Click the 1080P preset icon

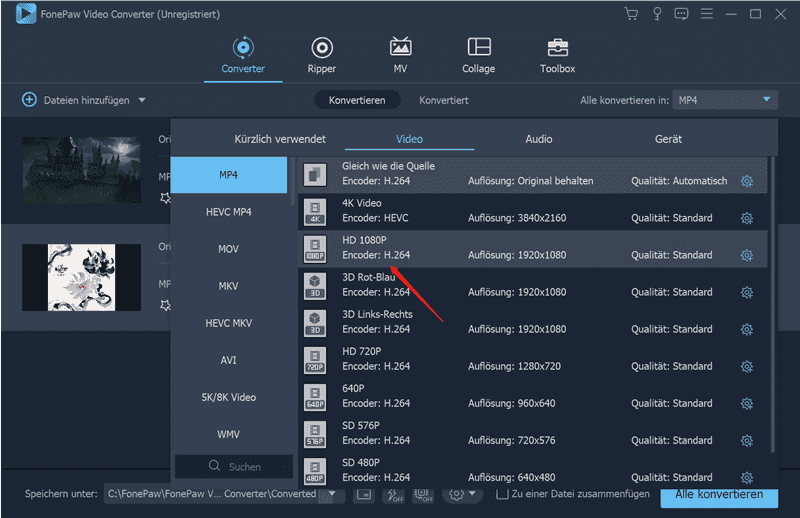[x=315, y=249]
